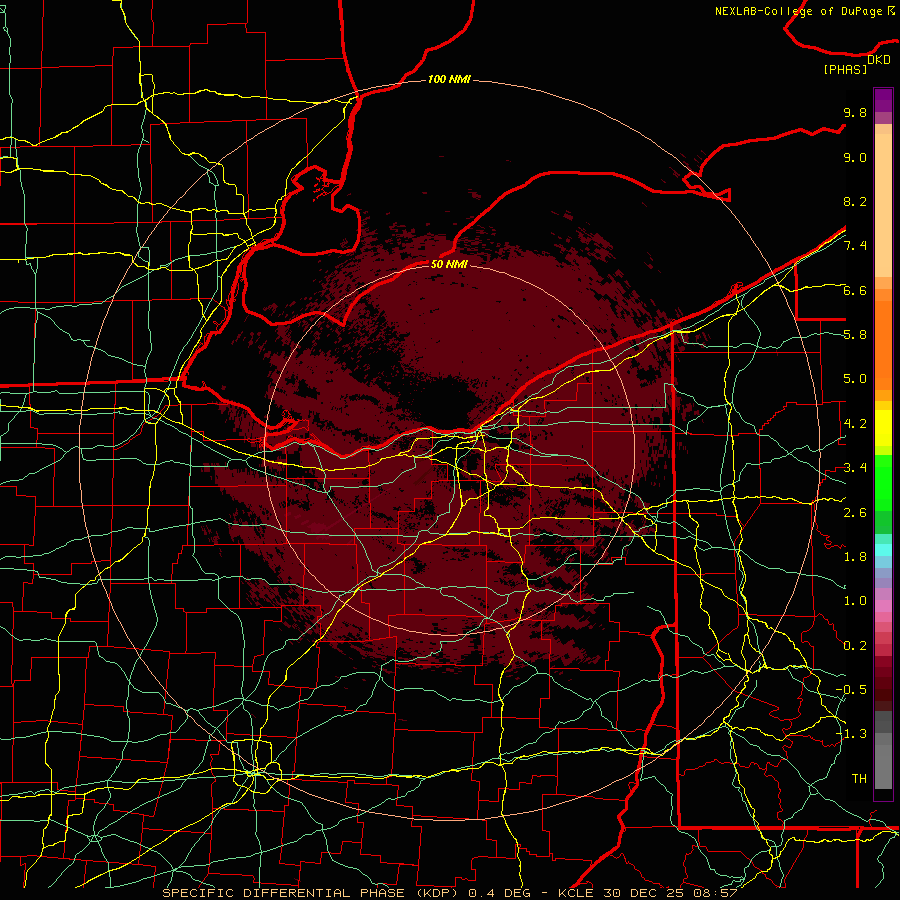This screenshot has width=900, height=900.
Task: Click the 2.6 scale value
Action: [x=855, y=513]
